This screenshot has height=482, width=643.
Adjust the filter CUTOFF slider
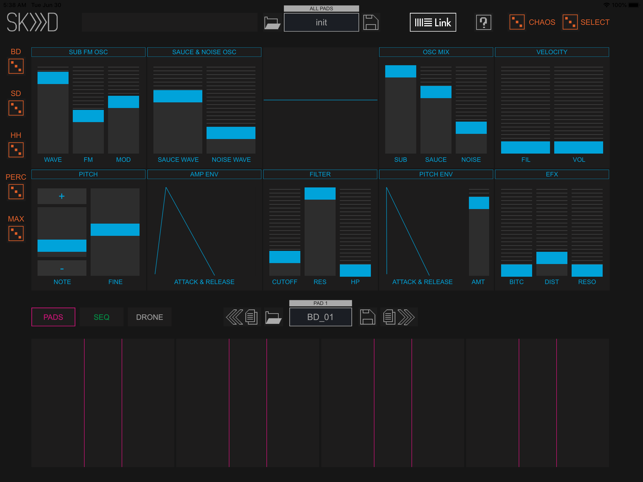tap(285, 232)
